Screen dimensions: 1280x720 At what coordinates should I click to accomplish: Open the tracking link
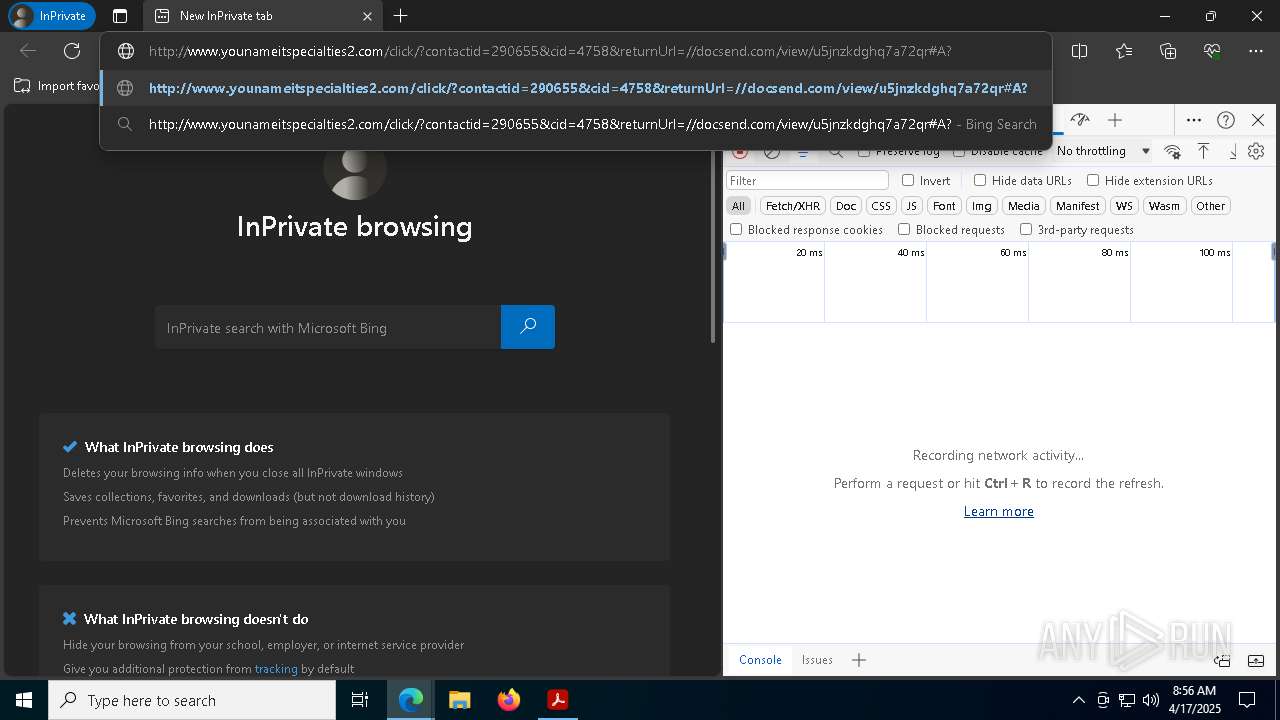click(x=276, y=669)
